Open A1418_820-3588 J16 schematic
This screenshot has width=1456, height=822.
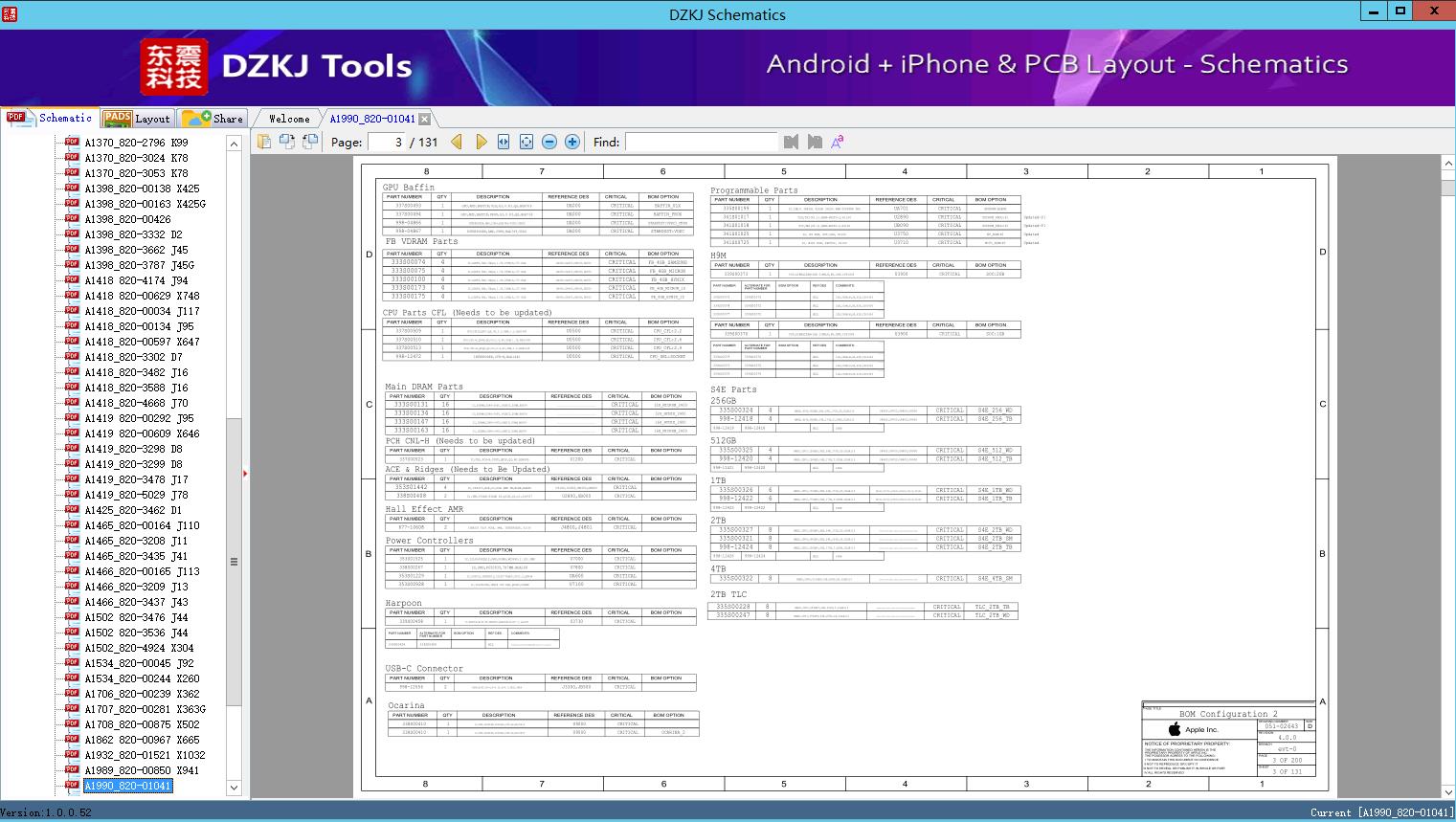point(136,388)
